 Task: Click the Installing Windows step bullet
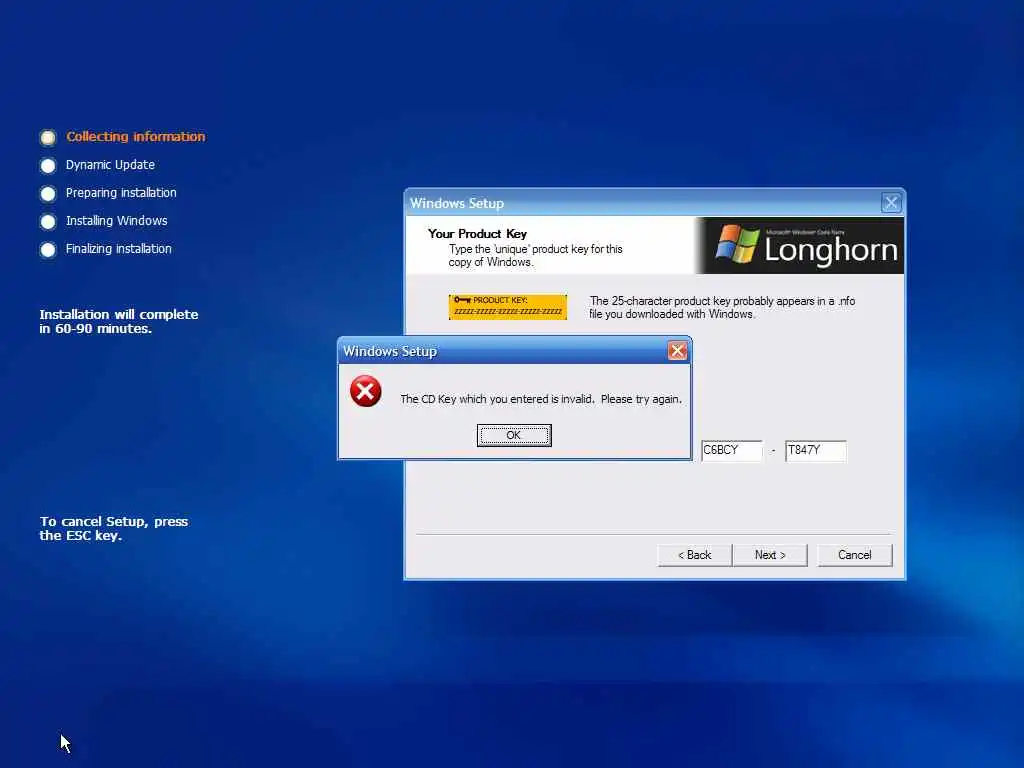pyautogui.click(x=48, y=221)
